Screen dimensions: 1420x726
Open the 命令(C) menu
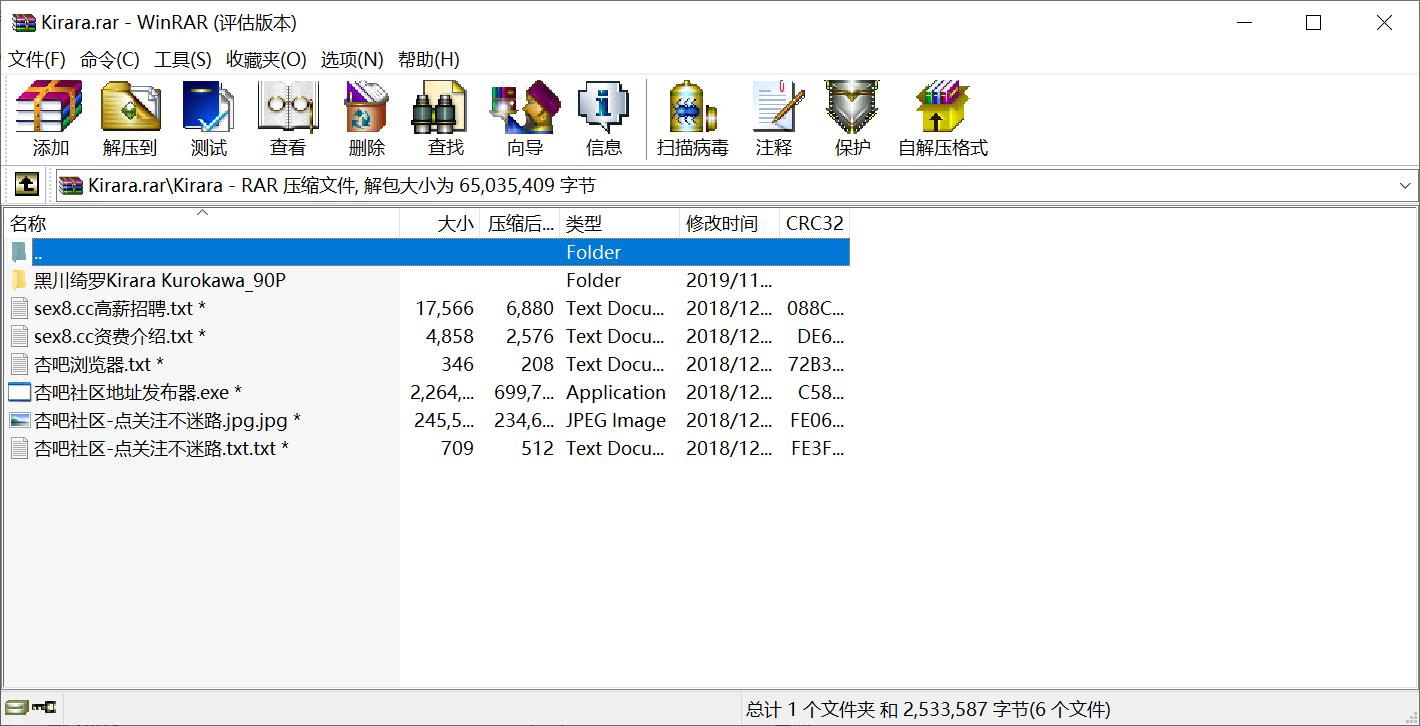110,59
